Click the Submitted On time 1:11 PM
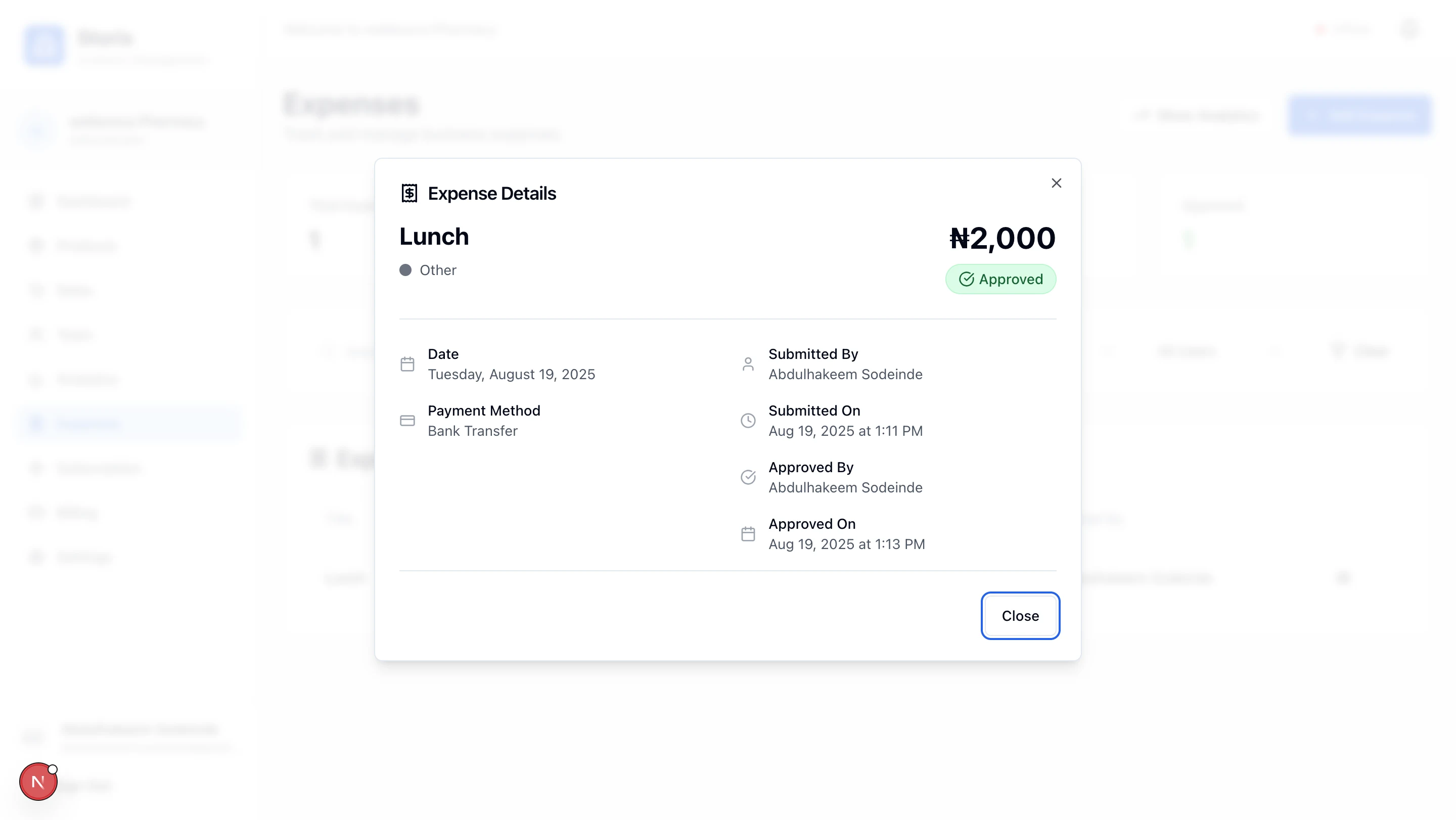The width and height of the screenshot is (1456, 820). pyautogui.click(x=899, y=431)
